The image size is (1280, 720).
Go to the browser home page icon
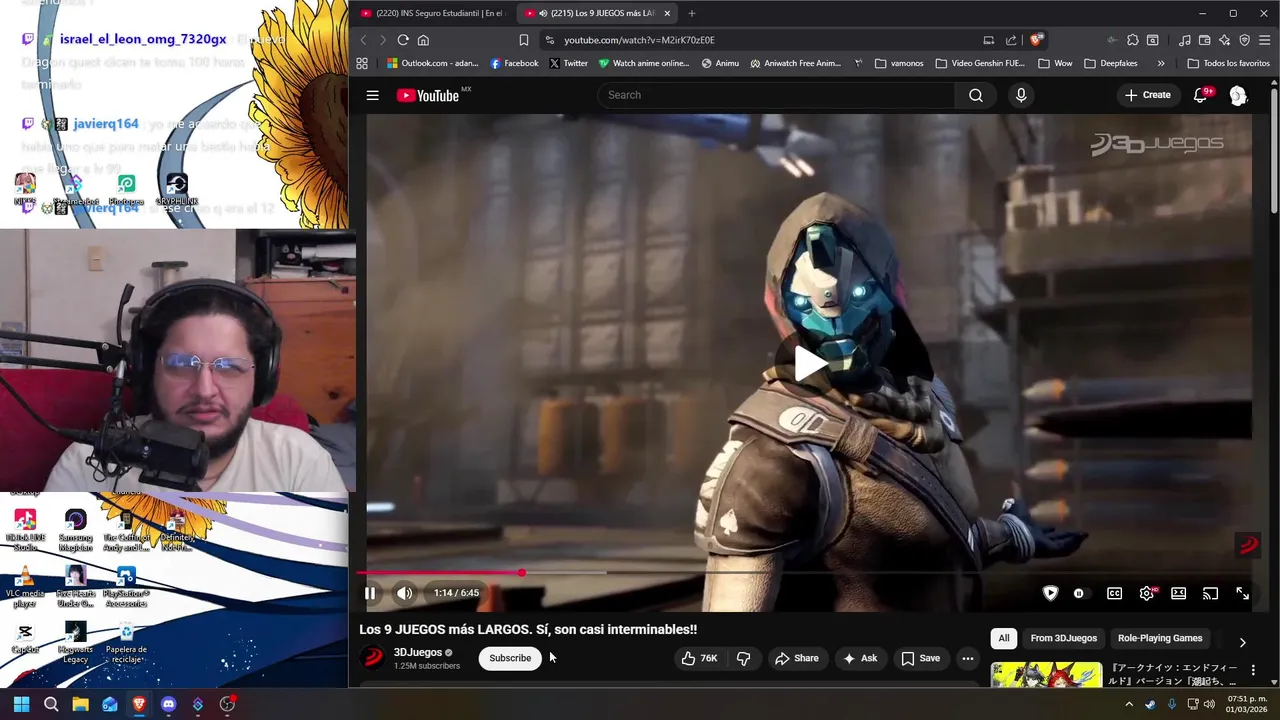click(x=423, y=40)
